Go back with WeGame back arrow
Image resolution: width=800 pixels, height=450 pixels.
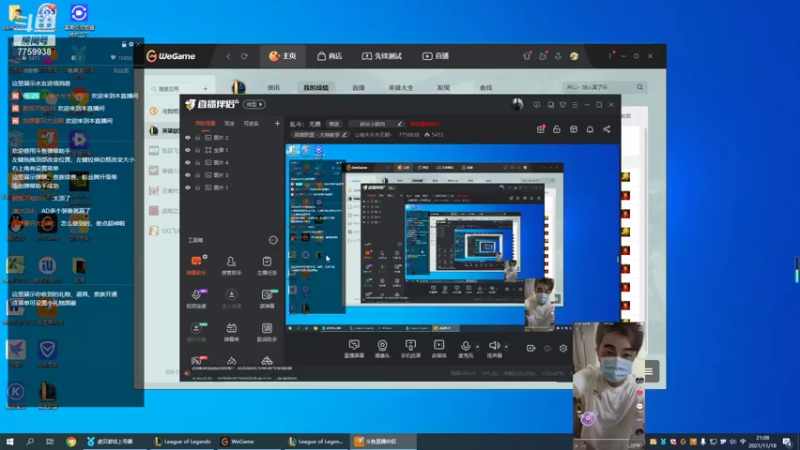[x=228, y=56]
